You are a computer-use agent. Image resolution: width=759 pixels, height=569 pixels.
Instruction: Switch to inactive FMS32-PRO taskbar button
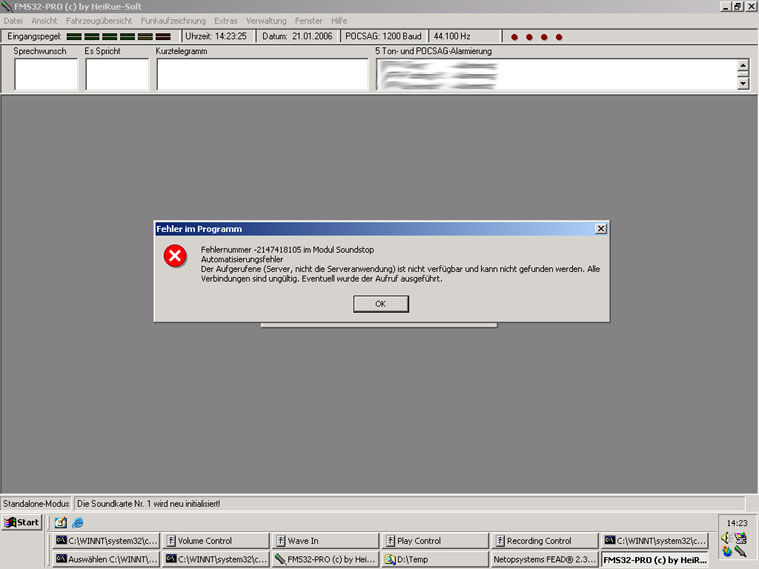coord(325,559)
